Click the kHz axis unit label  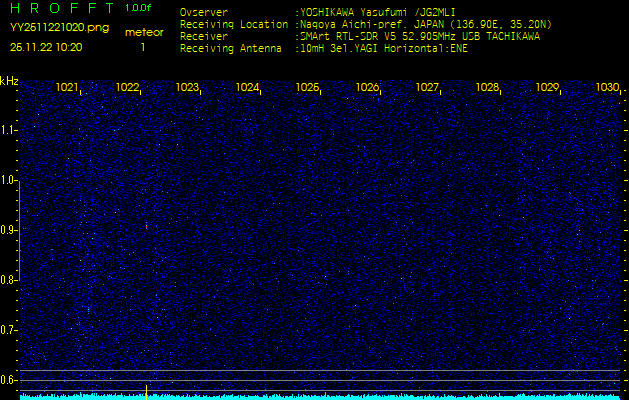pos(9,80)
